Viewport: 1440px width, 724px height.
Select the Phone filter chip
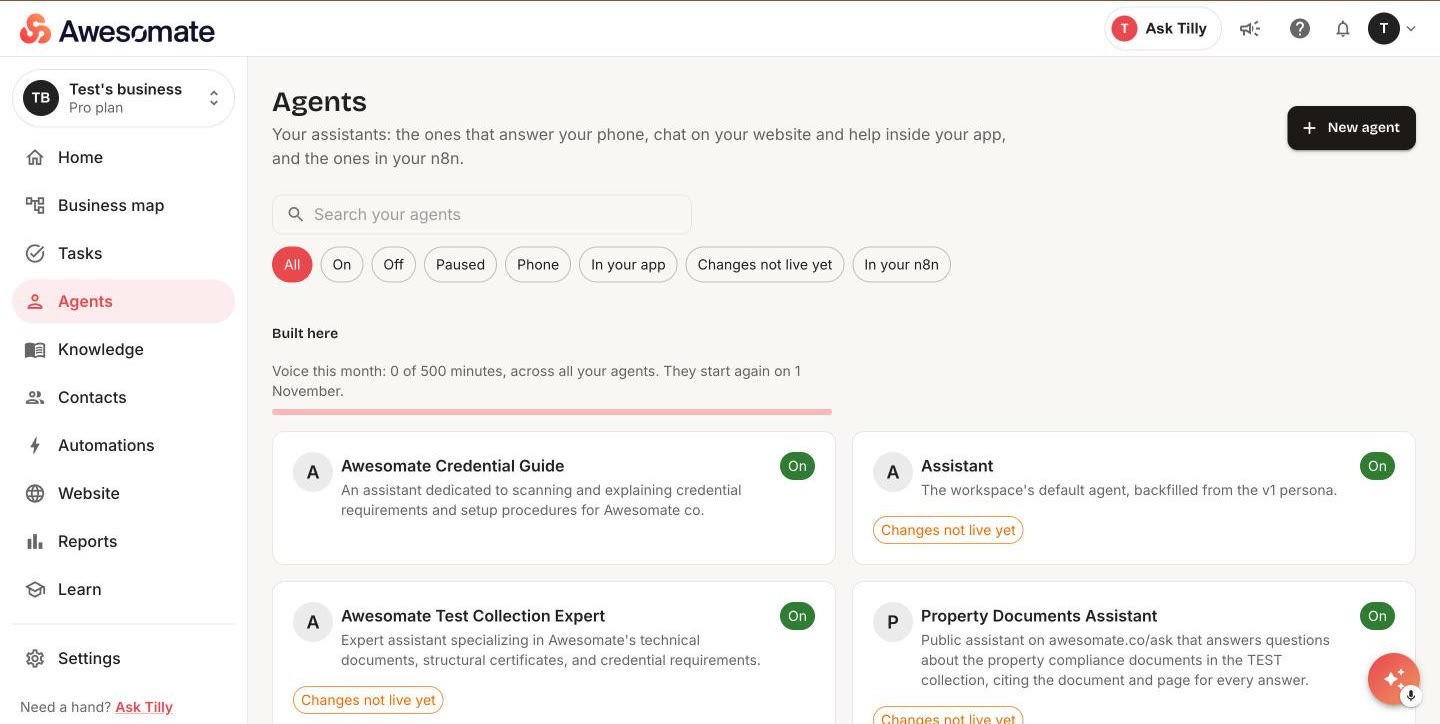[538, 265]
